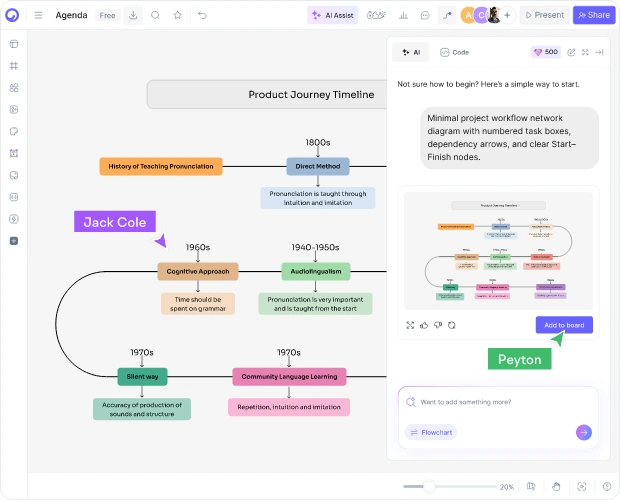Download the board with export icon

click(133, 15)
